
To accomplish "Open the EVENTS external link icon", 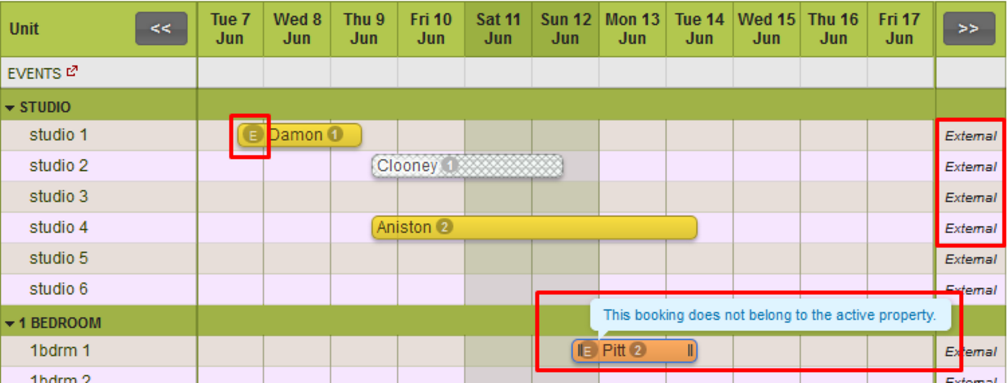I will pos(71,72).
